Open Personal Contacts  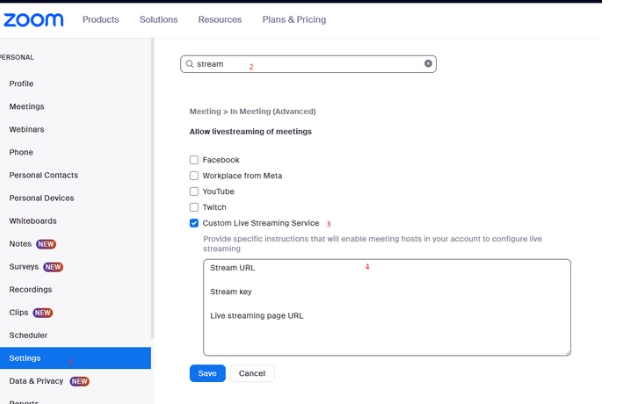pyautogui.click(x=44, y=175)
